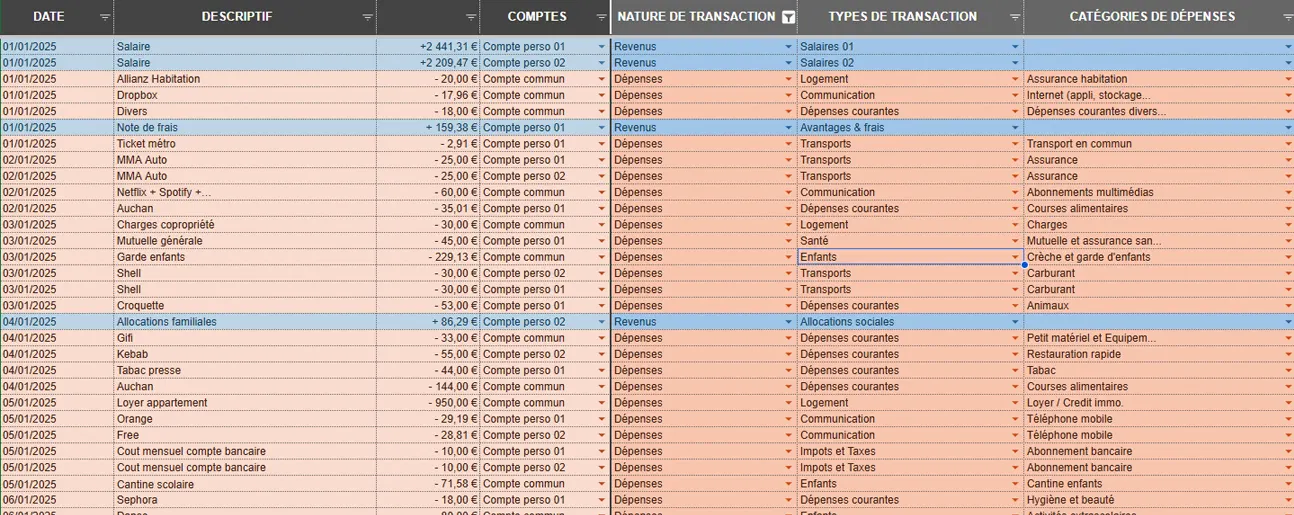Image resolution: width=1294 pixels, height=515 pixels.
Task: Select the Kebab description cell
Action: coord(245,354)
